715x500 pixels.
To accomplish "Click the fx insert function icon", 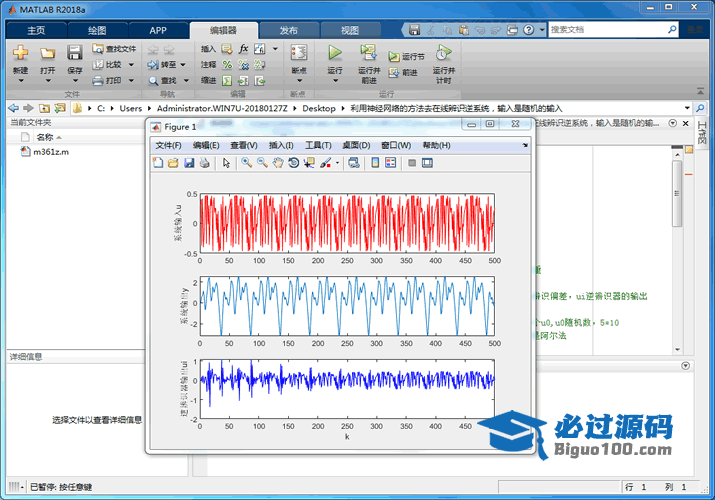I will coord(244,49).
